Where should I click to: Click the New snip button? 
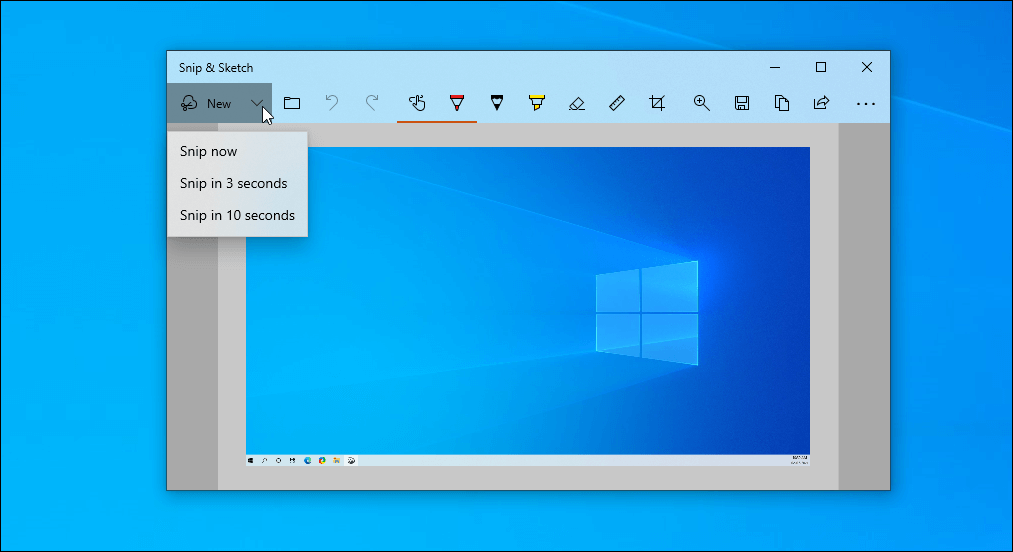205,103
